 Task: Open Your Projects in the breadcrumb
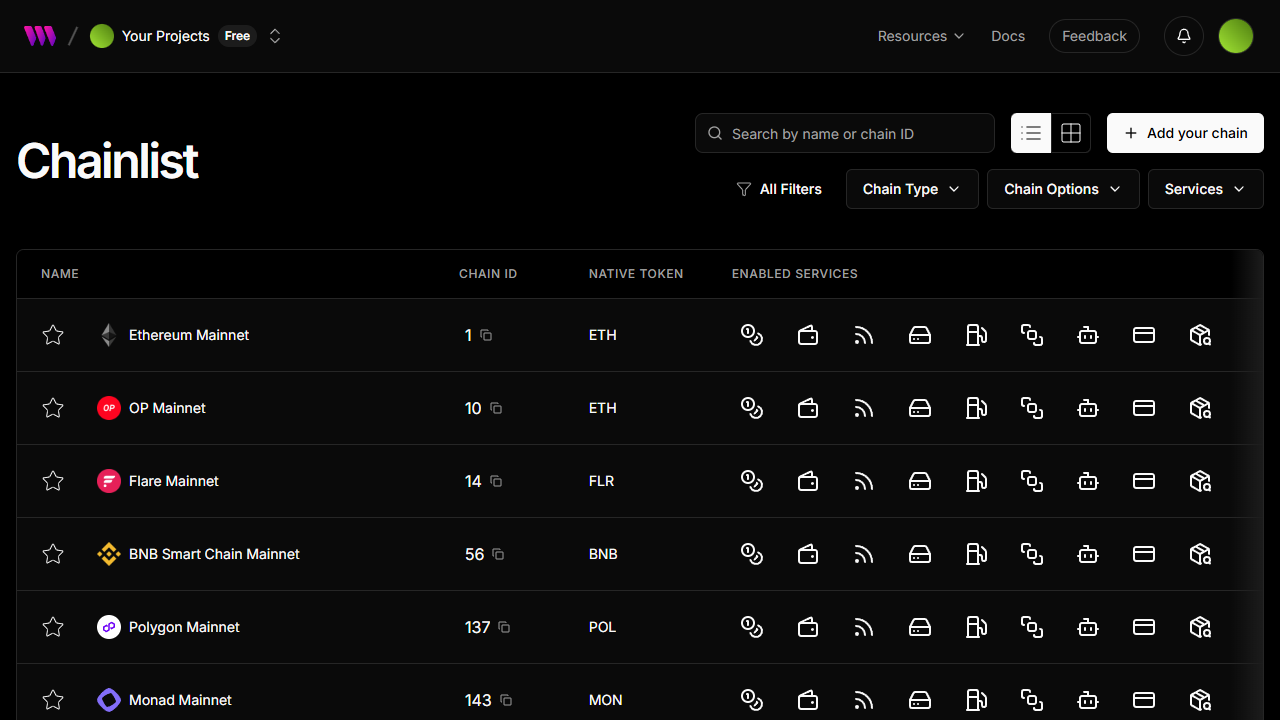[x=150, y=36]
